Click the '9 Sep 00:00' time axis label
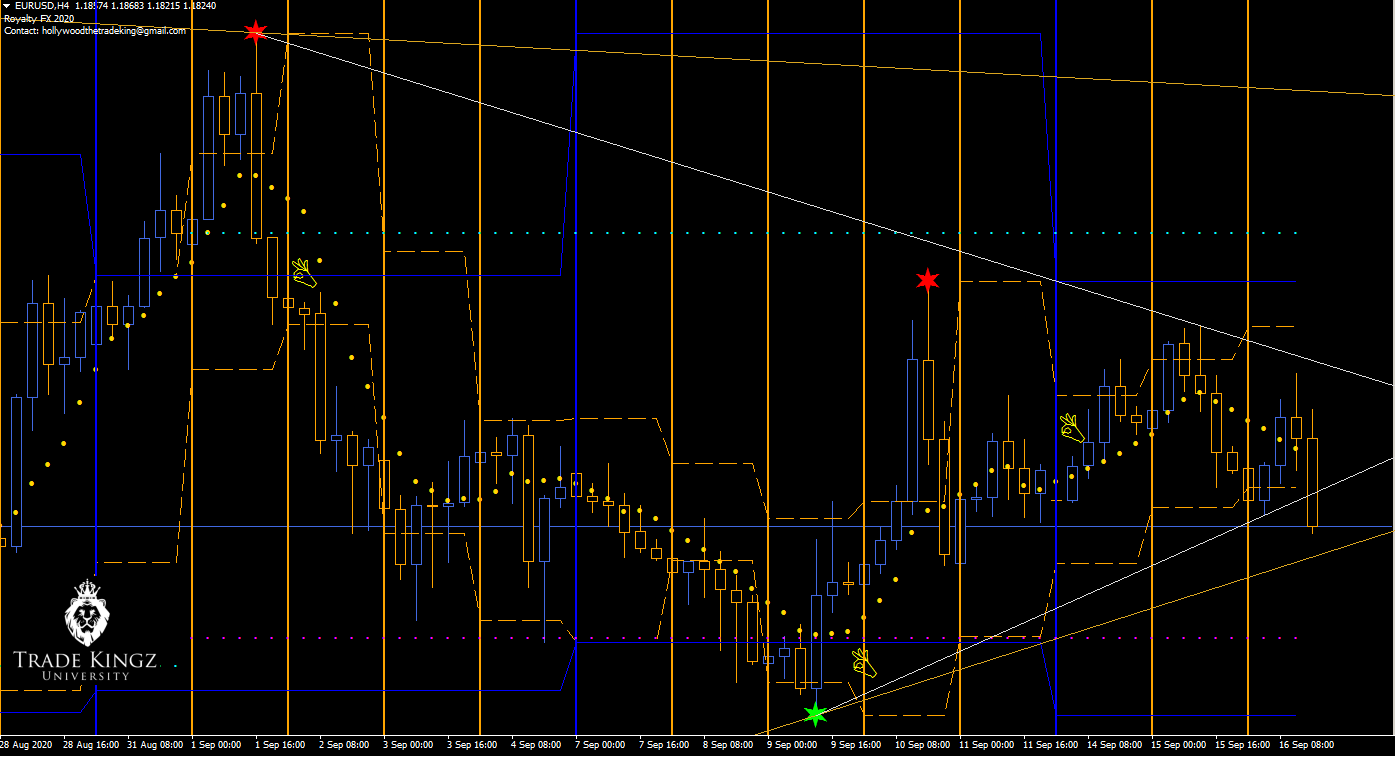 [792, 745]
